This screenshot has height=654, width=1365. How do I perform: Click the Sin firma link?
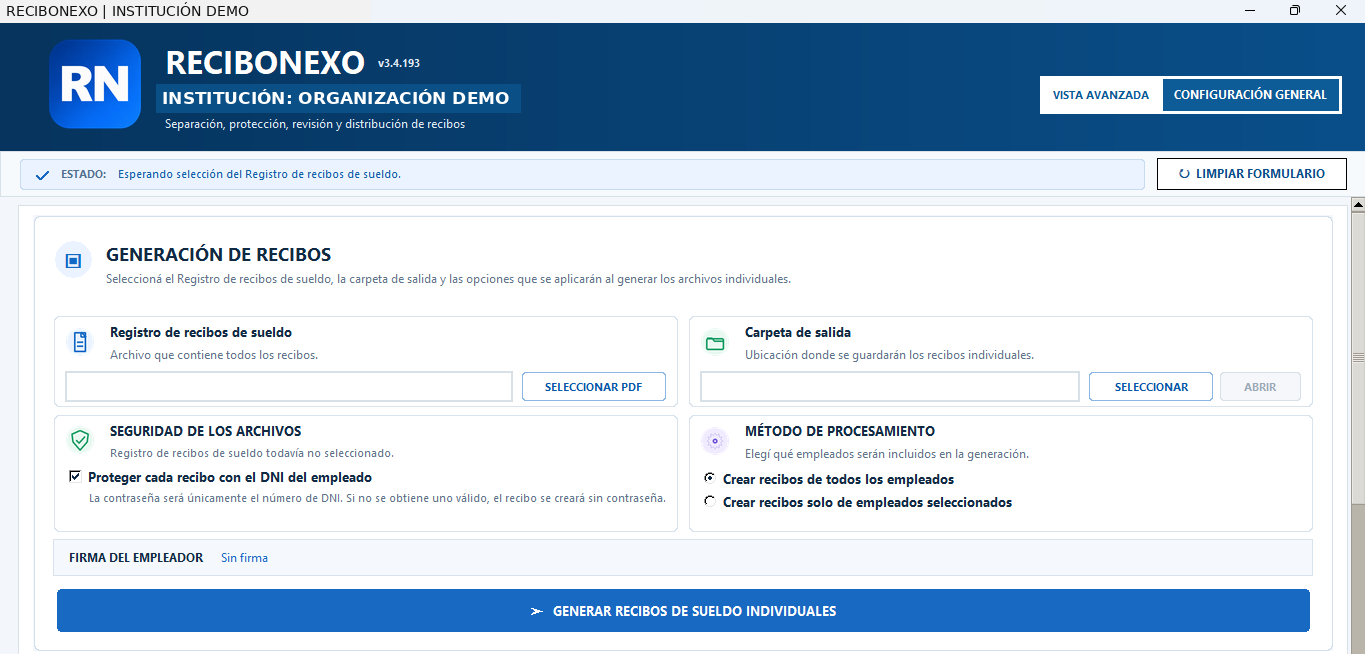tap(244, 558)
